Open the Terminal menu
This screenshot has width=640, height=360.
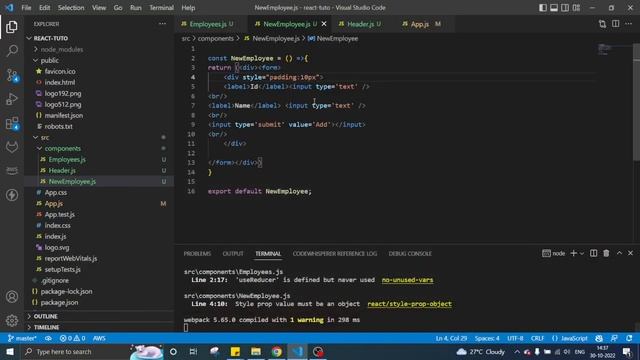pyautogui.click(x=161, y=8)
